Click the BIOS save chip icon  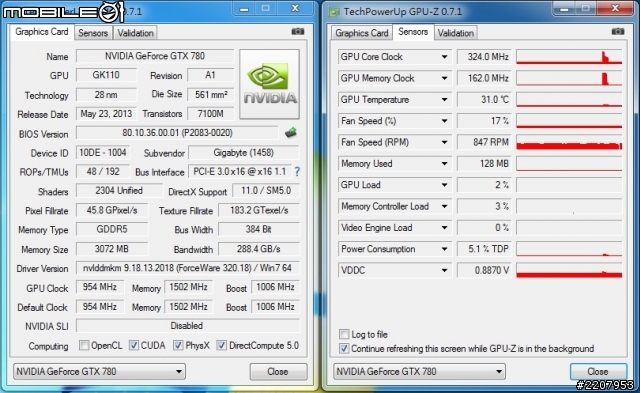coord(291,132)
